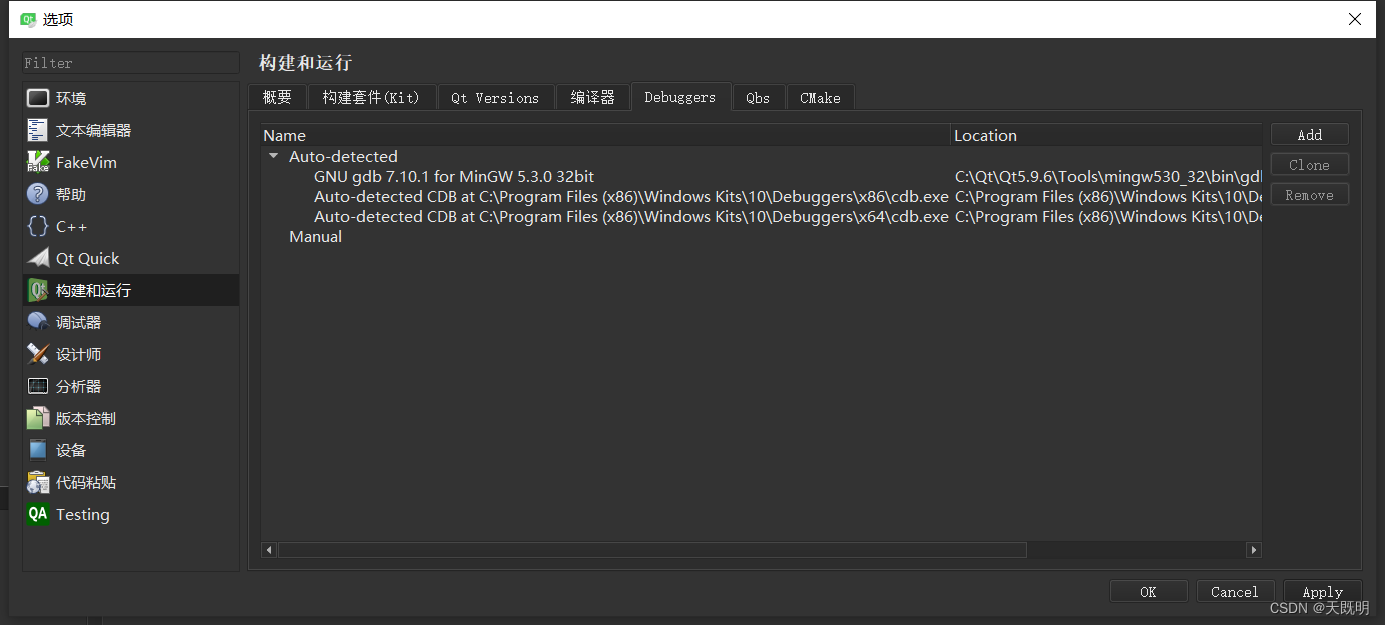
Task: Click the Qt logo in title bar
Action: coord(28,19)
